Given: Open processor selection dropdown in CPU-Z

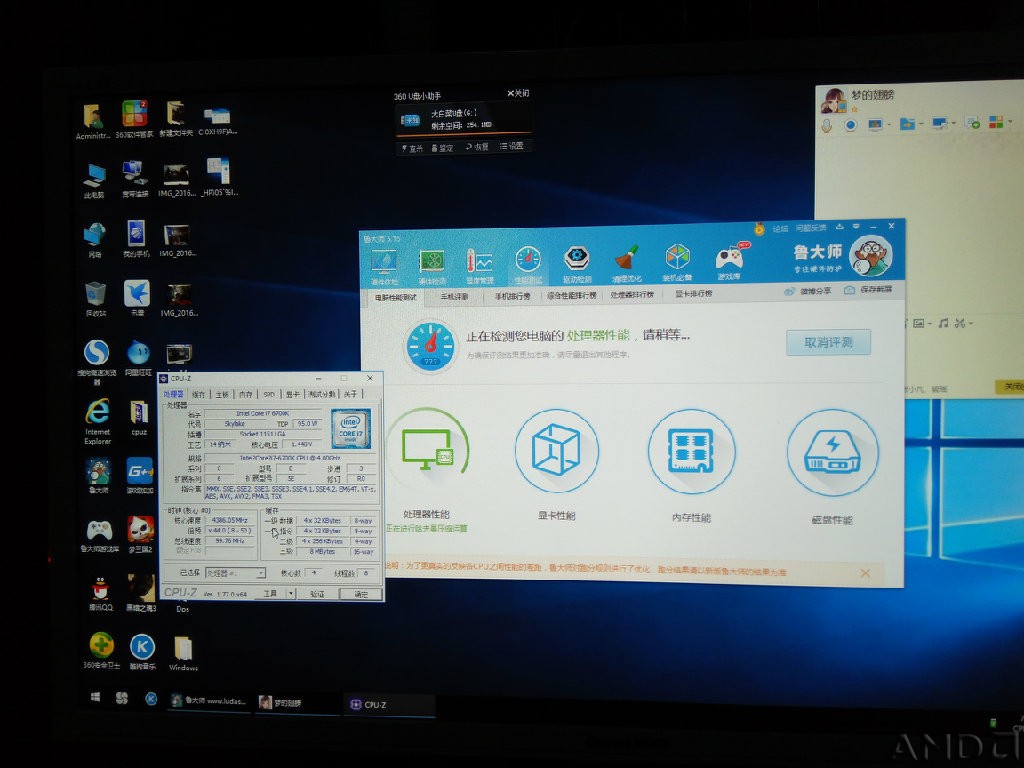Looking at the screenshot, I should click(x=235, y=573).
